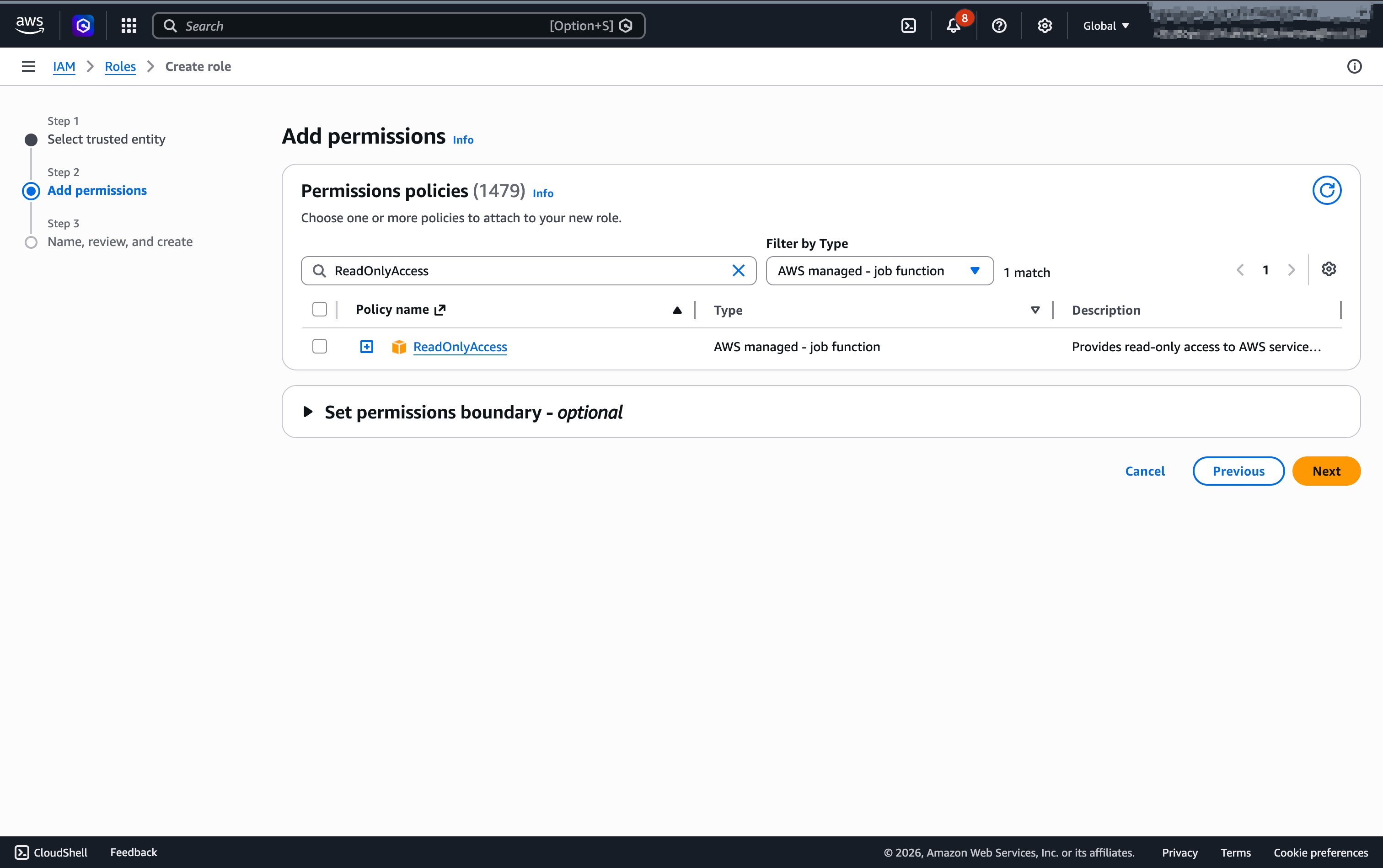Click 'AWS managed - job function' type cell
This screenshot has width=1383, height=868.
click(x=797, y=347)
